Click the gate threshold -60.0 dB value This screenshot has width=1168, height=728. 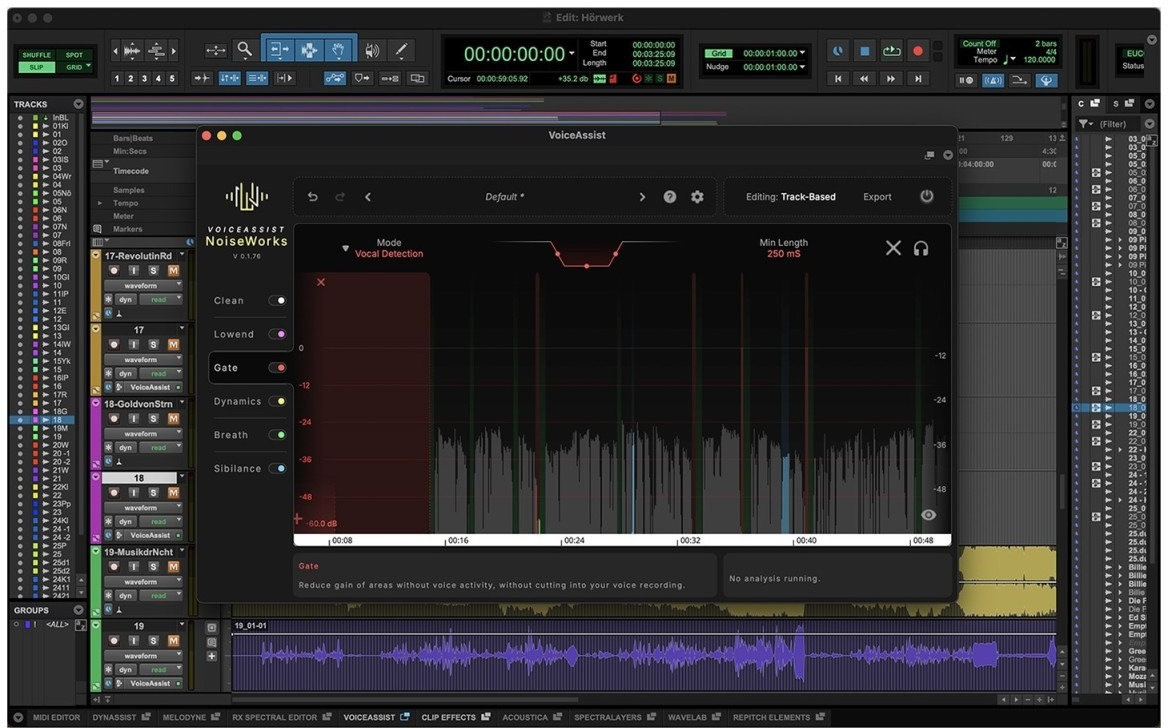point(321,523)
